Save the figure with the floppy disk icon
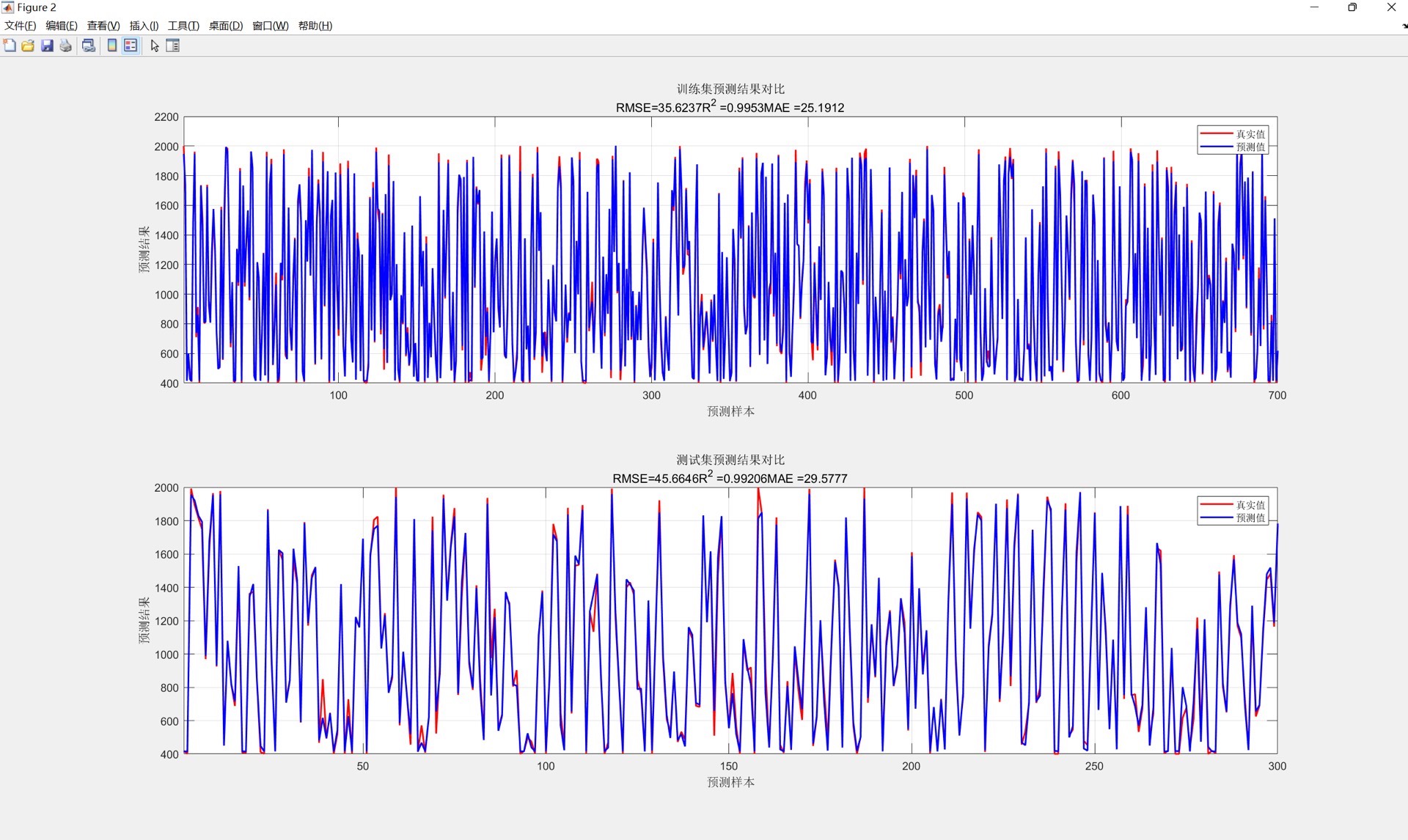The height and width of the screenshot is (840, 1408). coord(47,45)
